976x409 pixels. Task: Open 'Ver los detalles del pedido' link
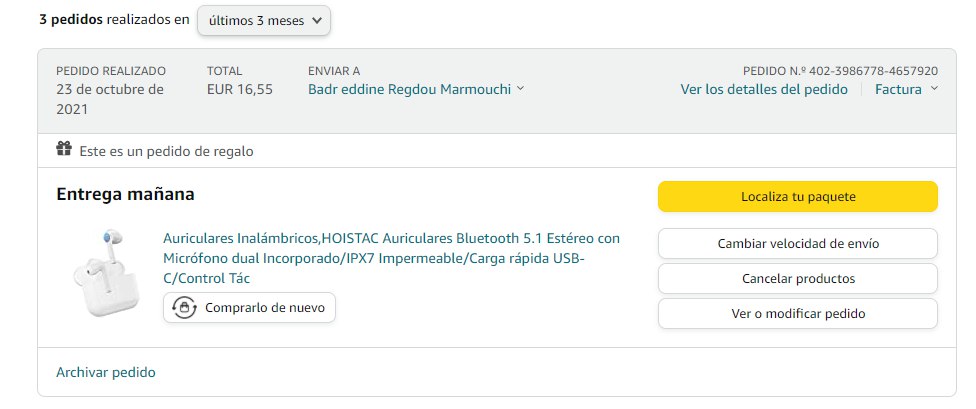[x=764, y=89]
